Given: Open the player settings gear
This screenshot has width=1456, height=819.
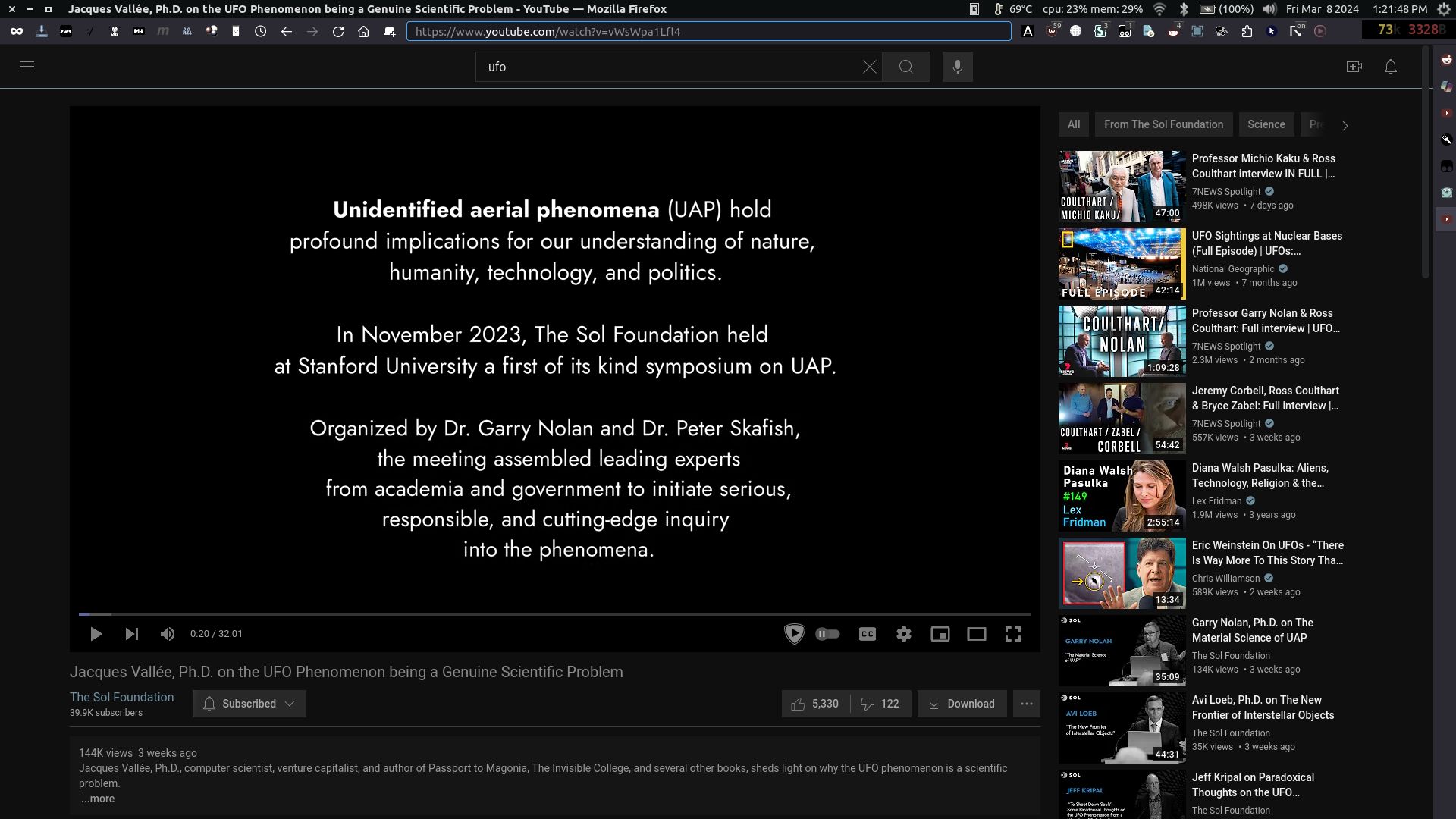Looking at the screenshot, I should coord(904,634).
